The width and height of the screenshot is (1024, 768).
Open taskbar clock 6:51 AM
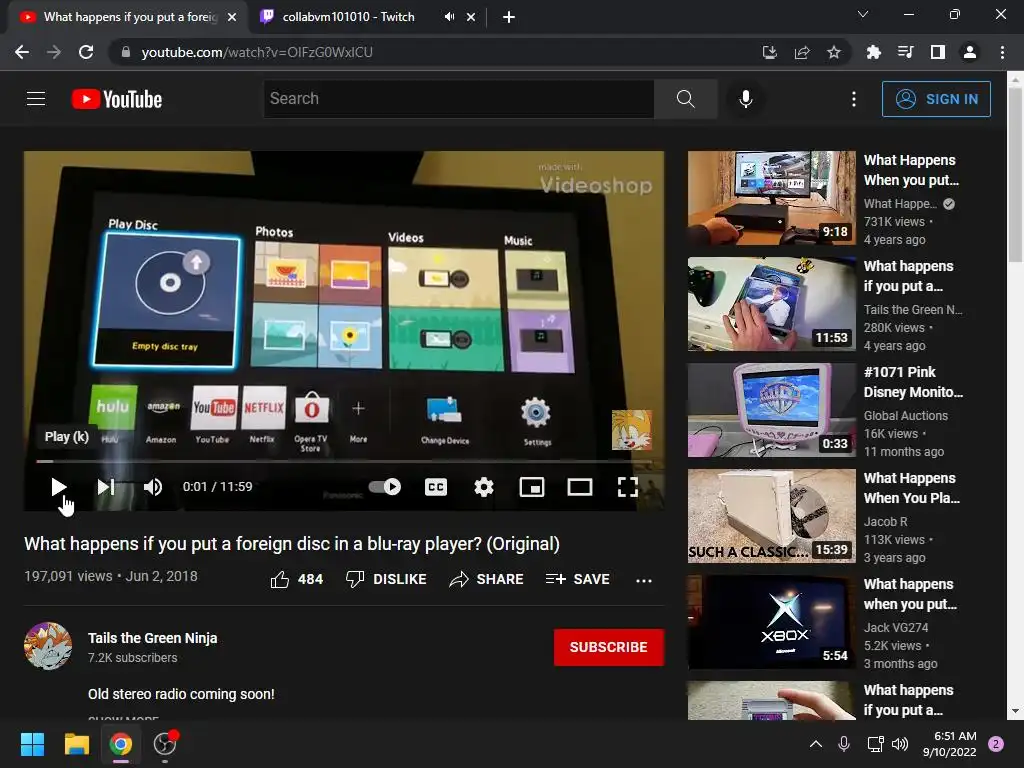pos(949,744)
